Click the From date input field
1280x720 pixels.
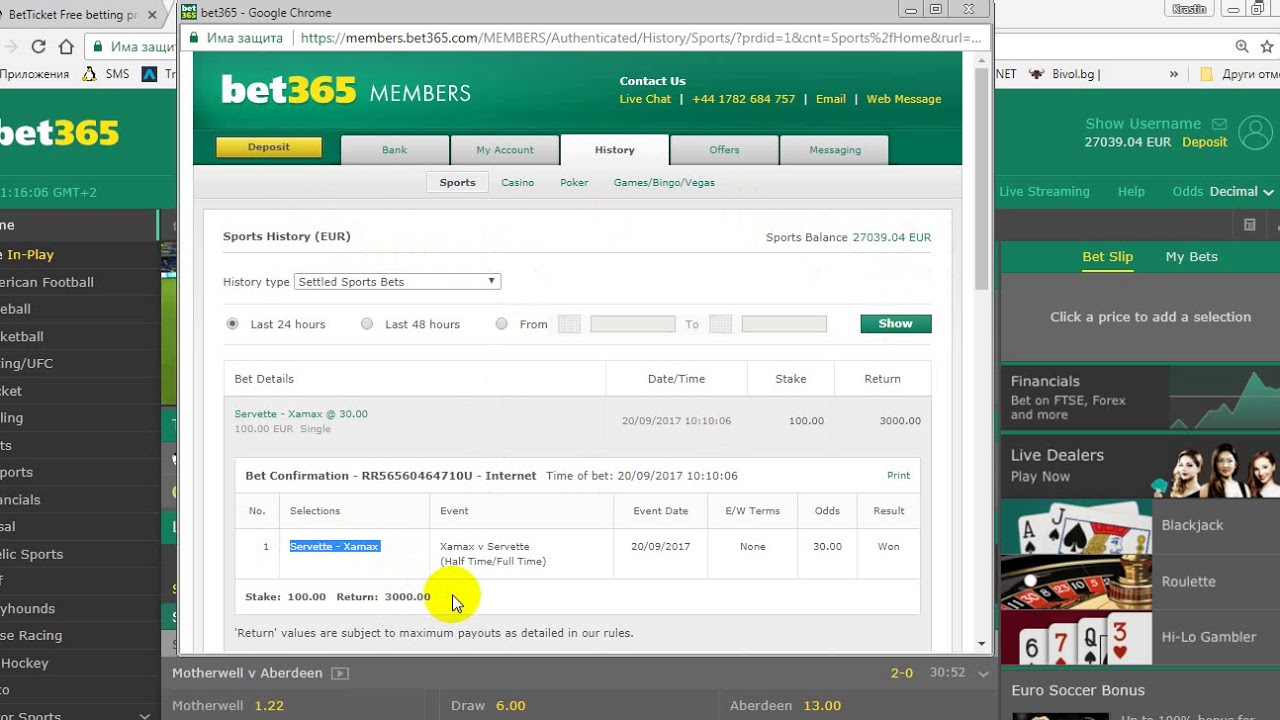pos(633,324)
